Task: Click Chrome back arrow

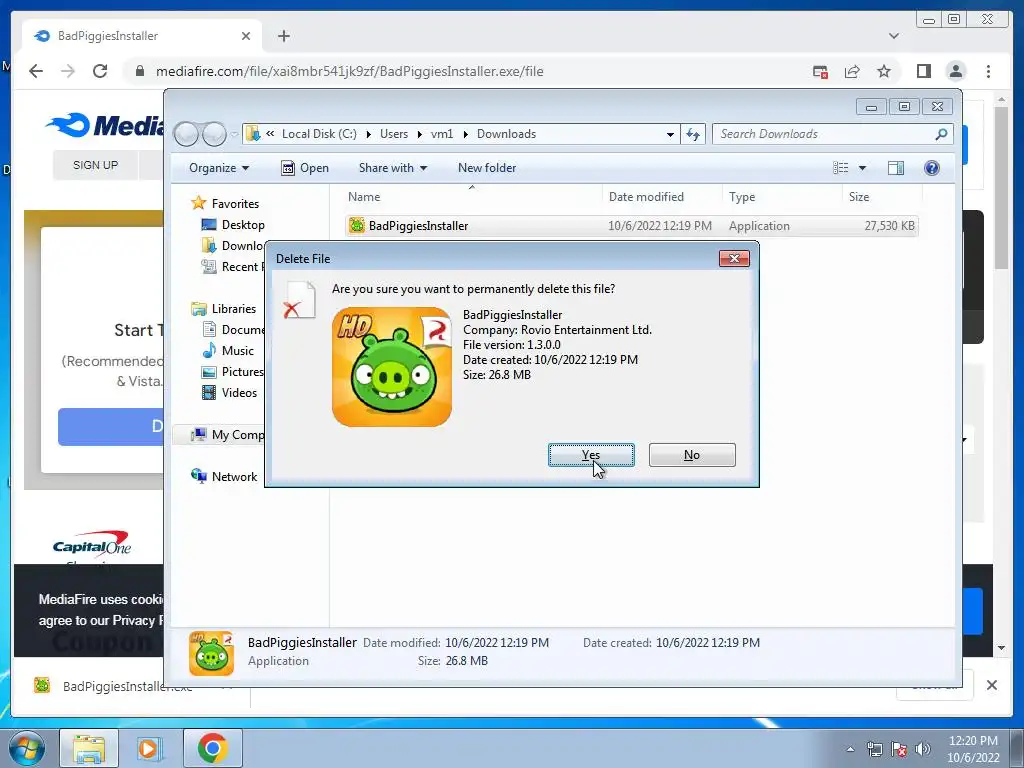Action: click(36, 71)
